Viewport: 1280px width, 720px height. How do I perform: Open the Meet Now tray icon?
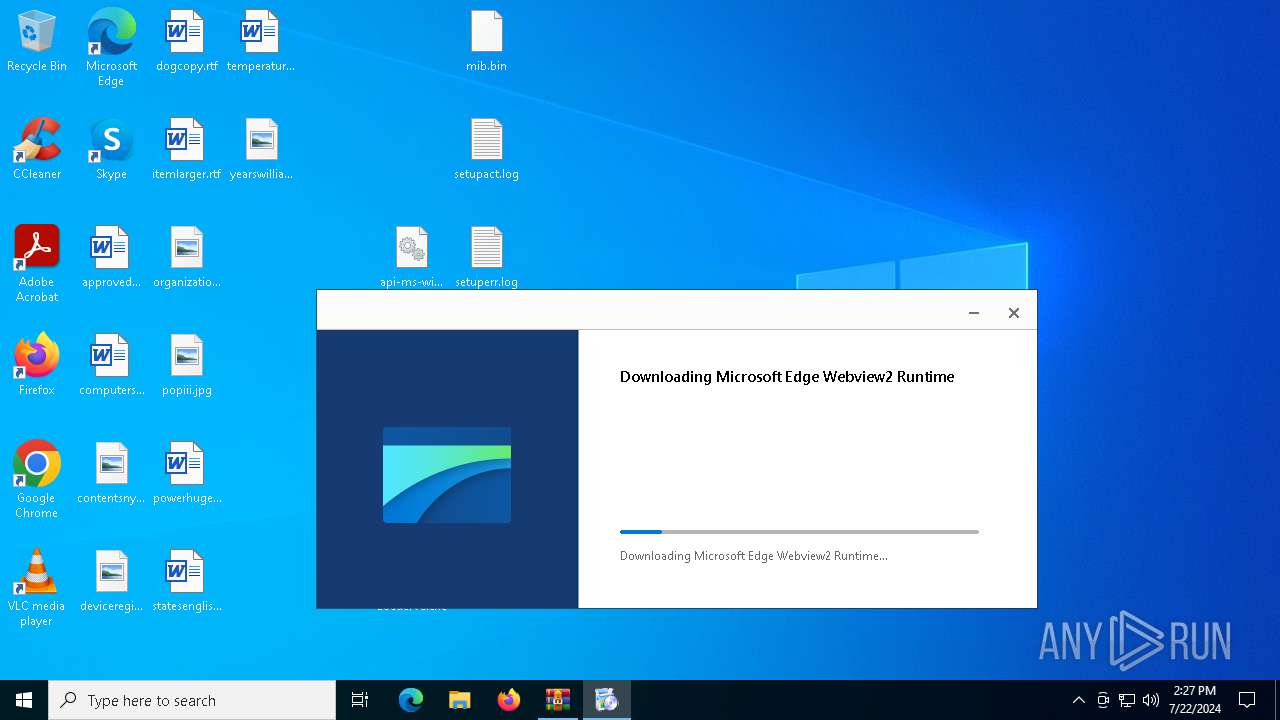click(1103, 700)
